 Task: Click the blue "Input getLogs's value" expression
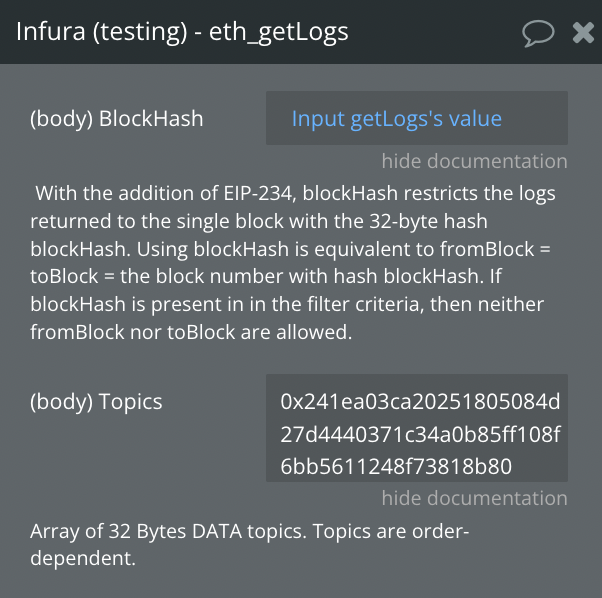point(396,119)
